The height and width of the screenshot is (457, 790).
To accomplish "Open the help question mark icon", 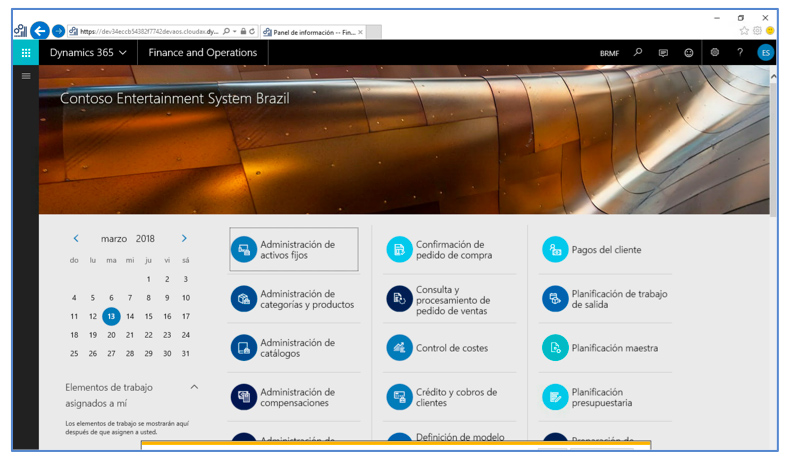I will (740, 52).
